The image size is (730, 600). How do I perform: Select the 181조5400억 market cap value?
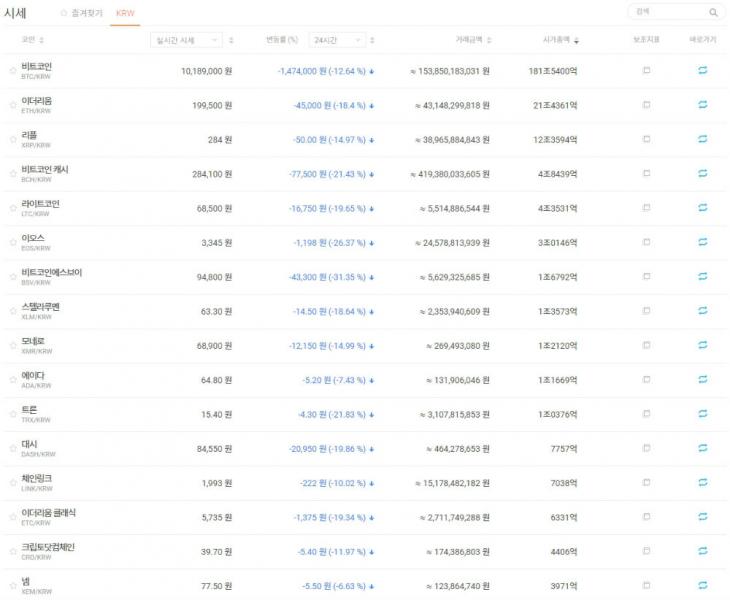[x=553, y=71]
